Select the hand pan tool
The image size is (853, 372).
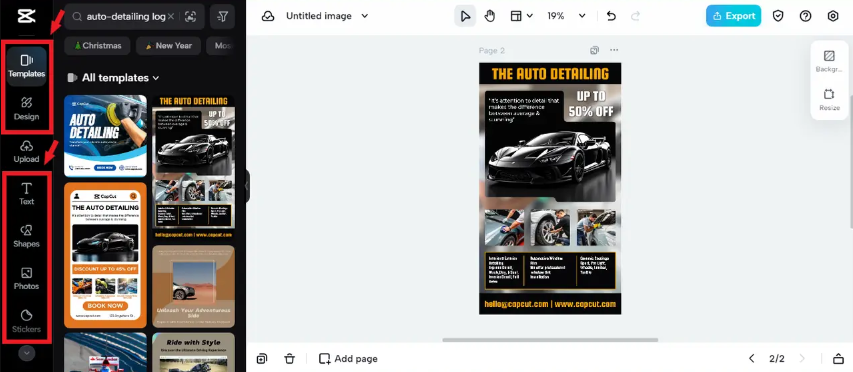[490, 16]
